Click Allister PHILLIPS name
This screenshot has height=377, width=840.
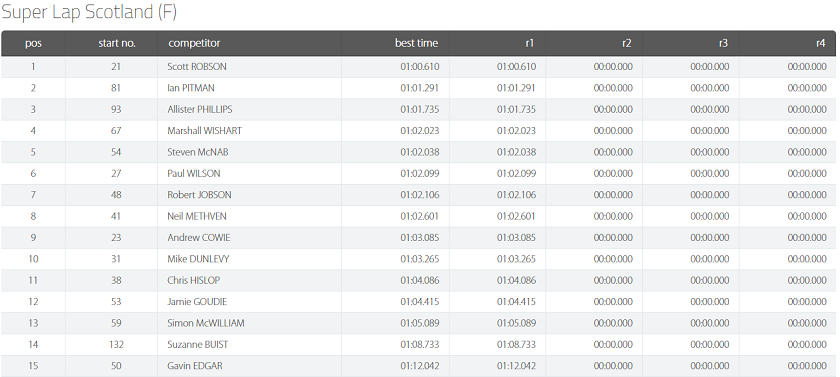[x=199, y=109]
